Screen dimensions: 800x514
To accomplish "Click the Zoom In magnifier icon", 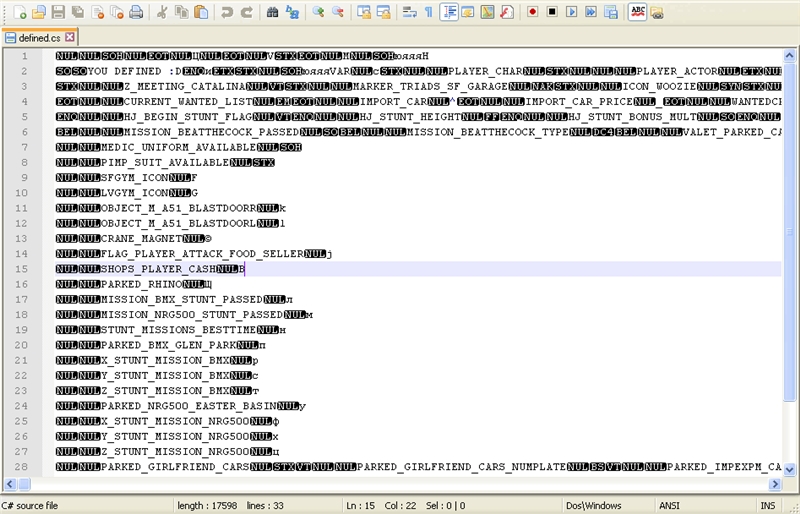I will coord(318,12).
